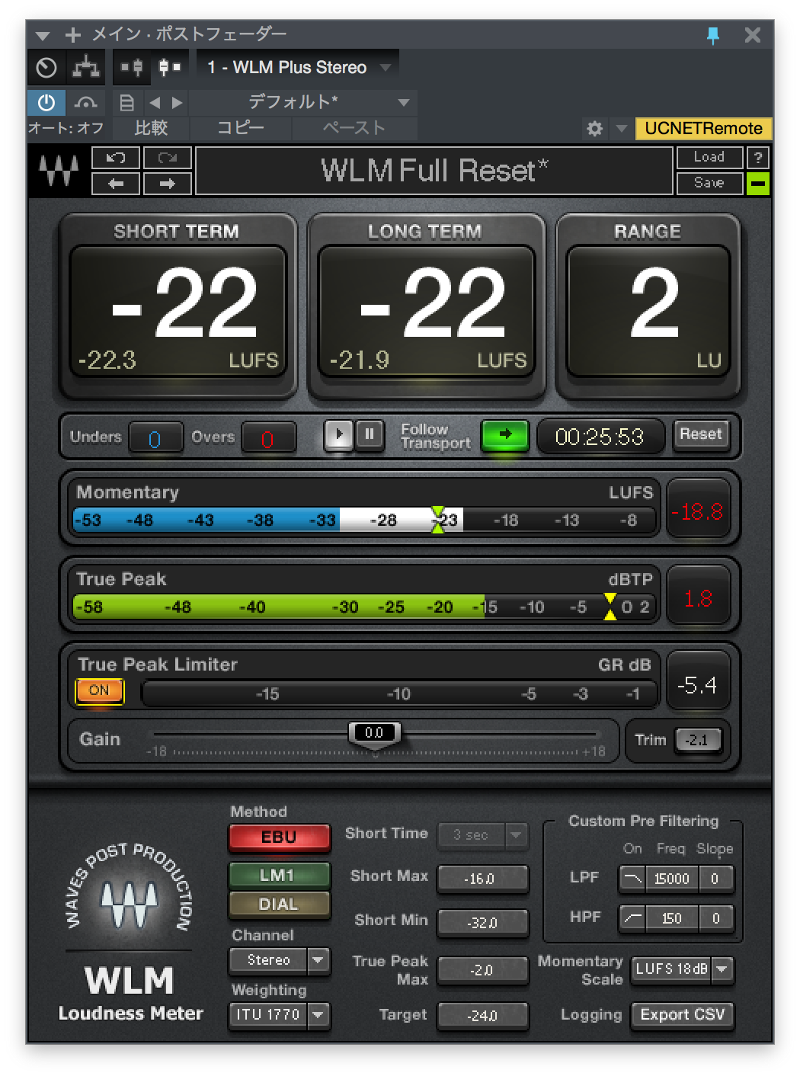Open the デフォルト preset dropdown

click(x=303, y=102)
